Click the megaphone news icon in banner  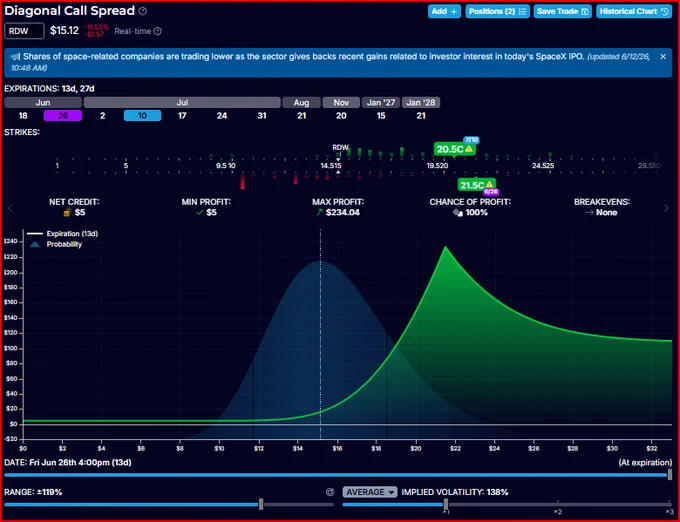pos(15,56)
